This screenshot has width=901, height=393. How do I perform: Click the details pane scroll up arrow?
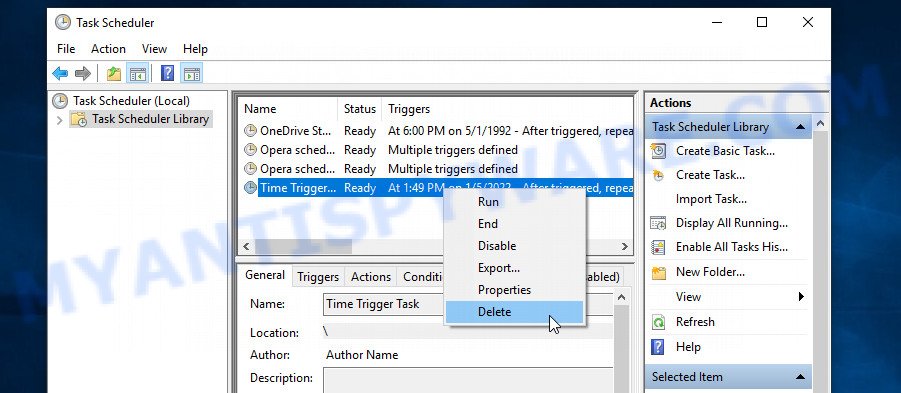[621, 298]
